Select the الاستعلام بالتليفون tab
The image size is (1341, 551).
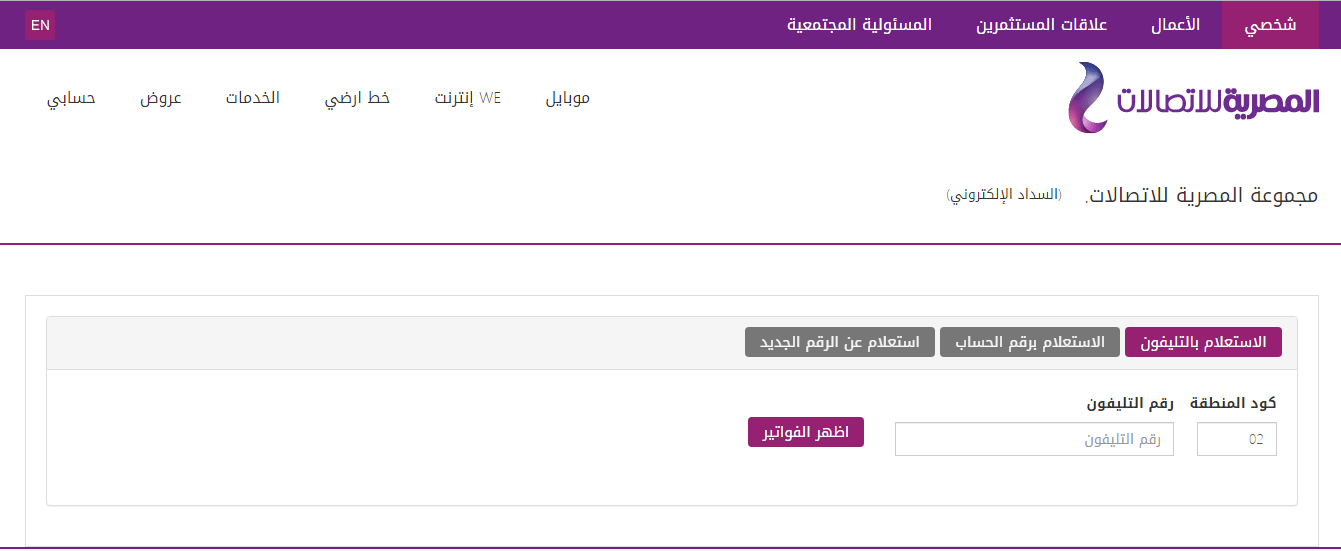1203,342
